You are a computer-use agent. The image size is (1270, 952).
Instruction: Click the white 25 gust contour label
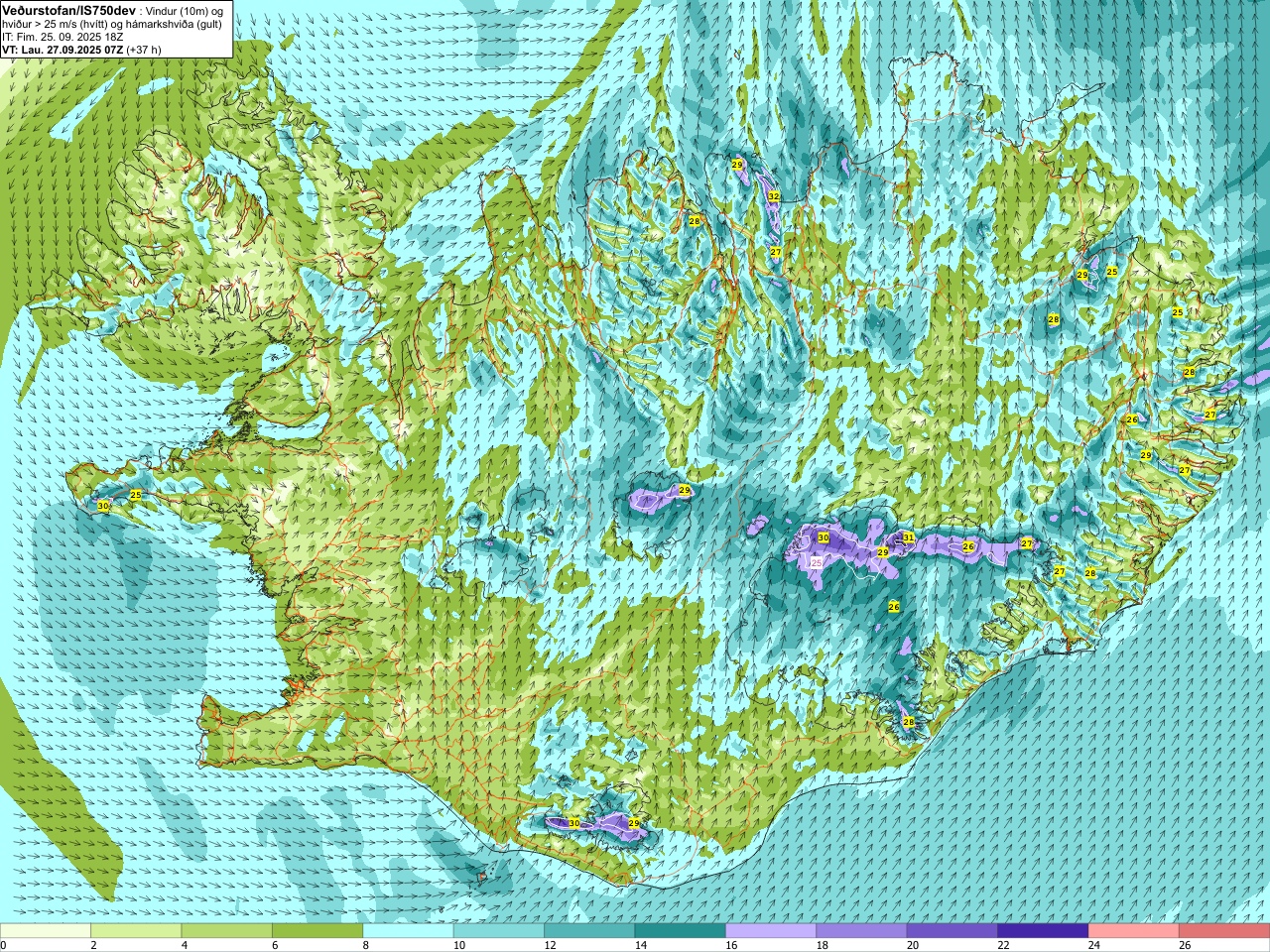pyautogui.click(x=816, y=562)
